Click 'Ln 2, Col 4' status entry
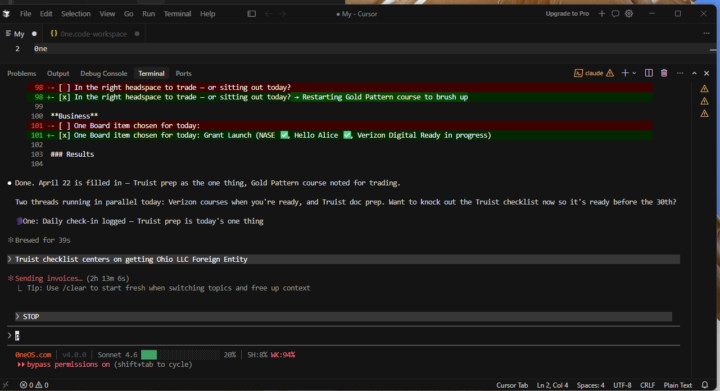 pos(552,385)
